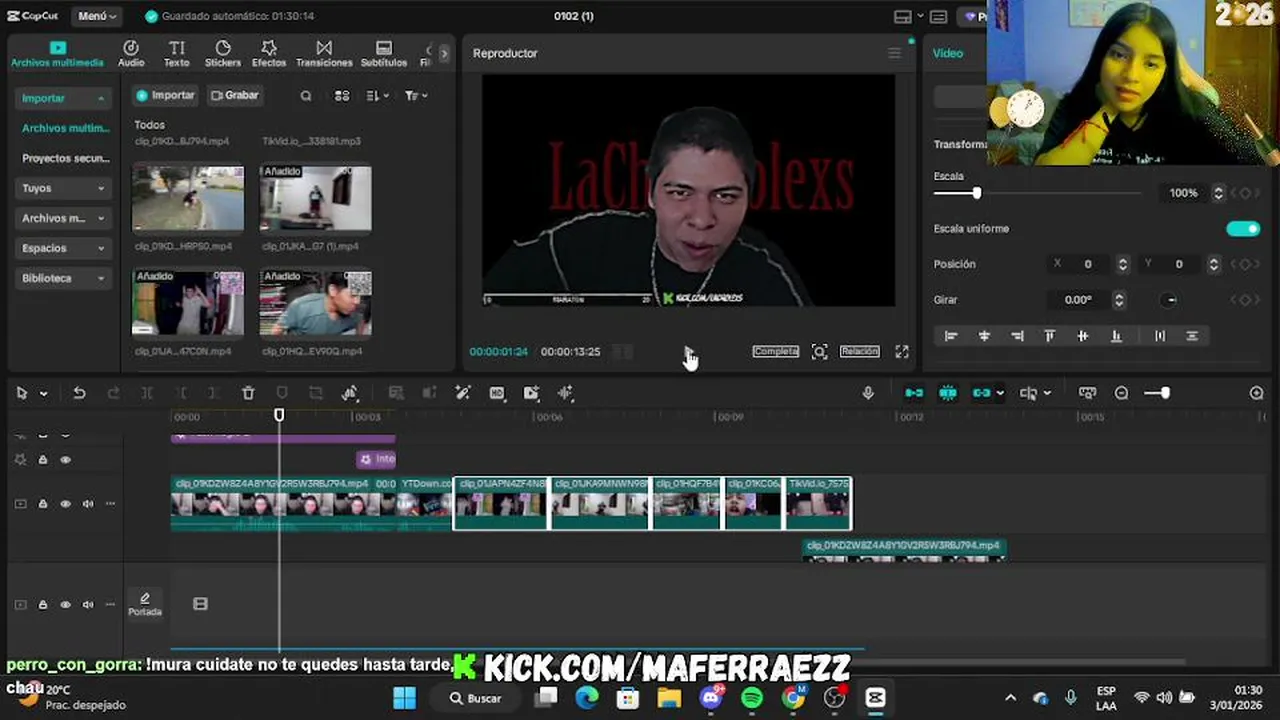Click the crop clip toolbar icon
Viewport: 1280px width, 720px height.
(316, 393)
